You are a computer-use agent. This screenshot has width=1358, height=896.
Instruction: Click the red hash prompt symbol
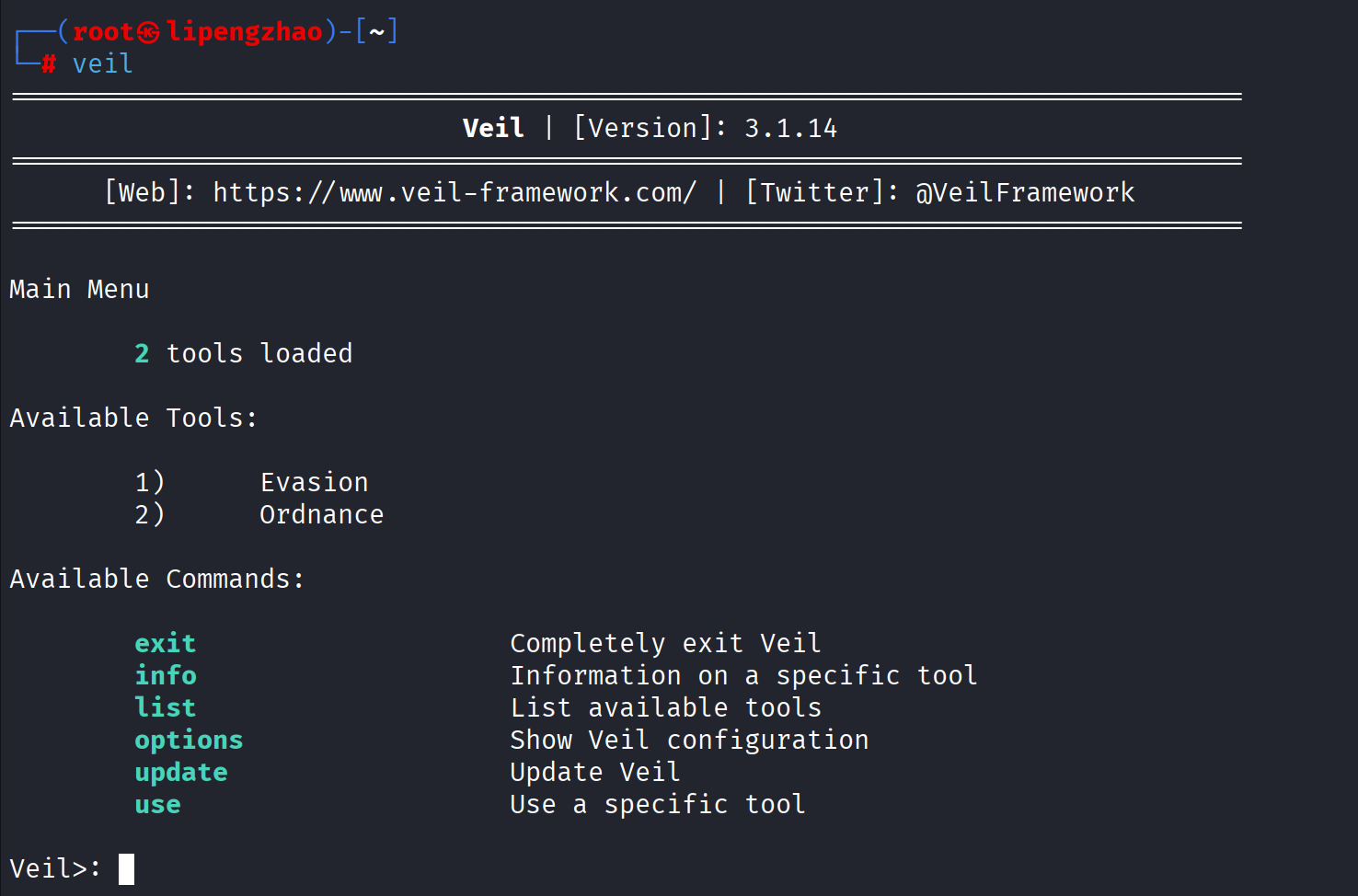(49, 64)
